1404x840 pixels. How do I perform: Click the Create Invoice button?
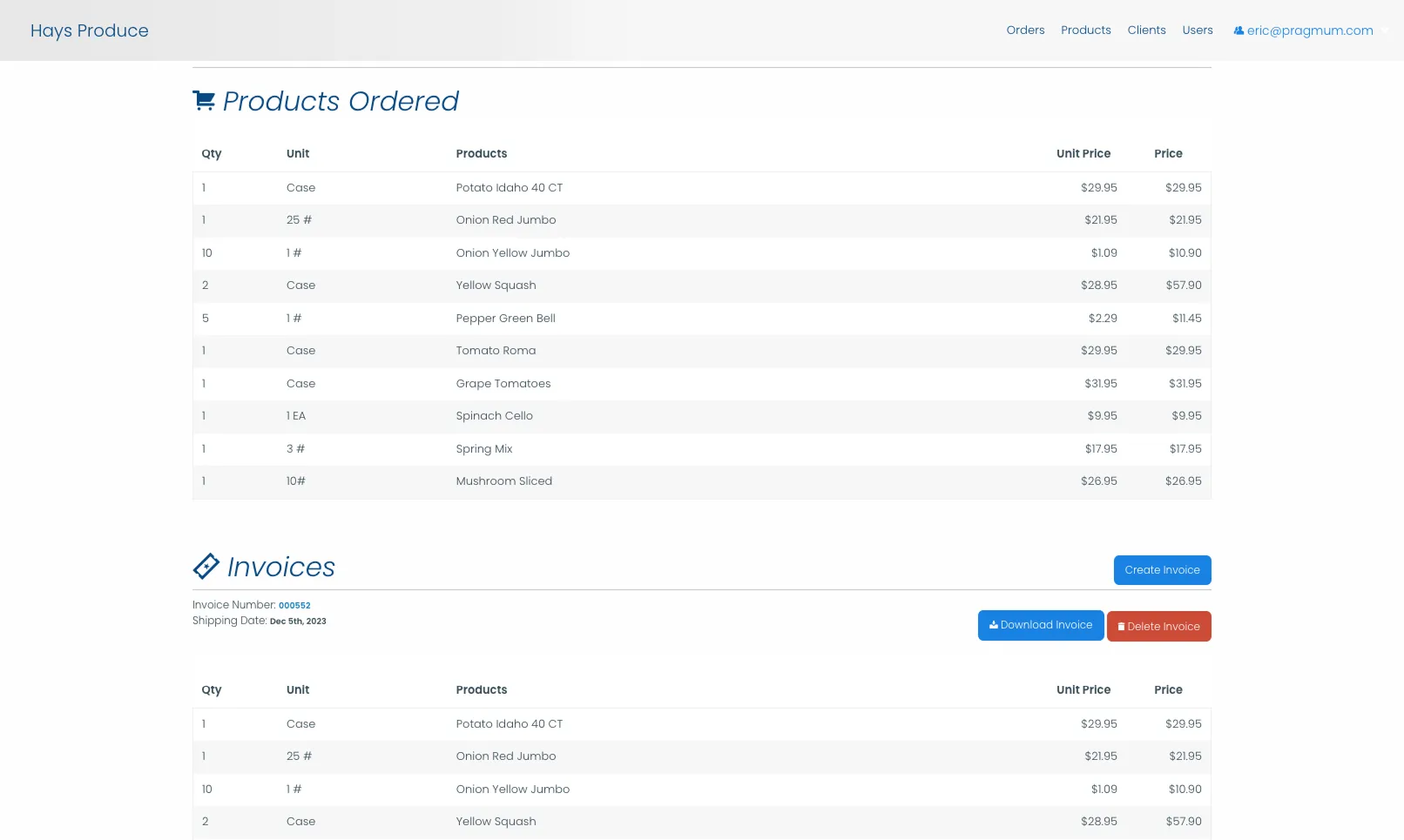click(1162, 570)
